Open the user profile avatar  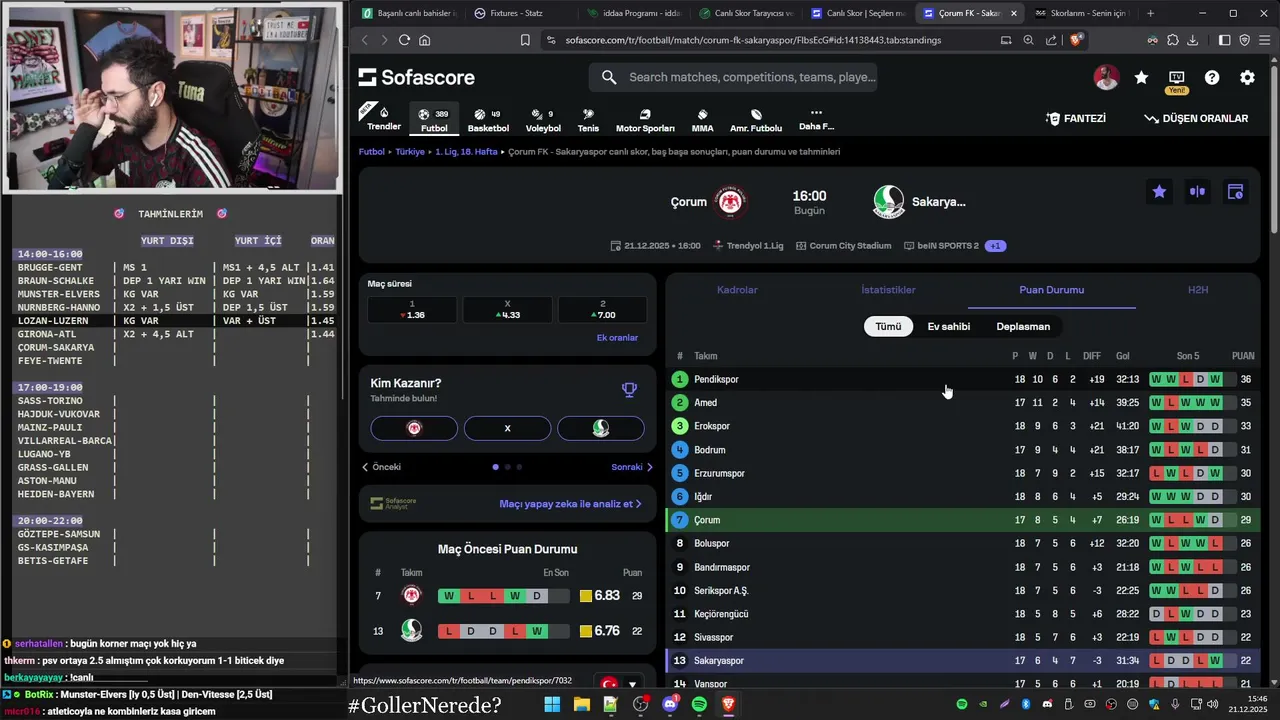pos(1106,77)
